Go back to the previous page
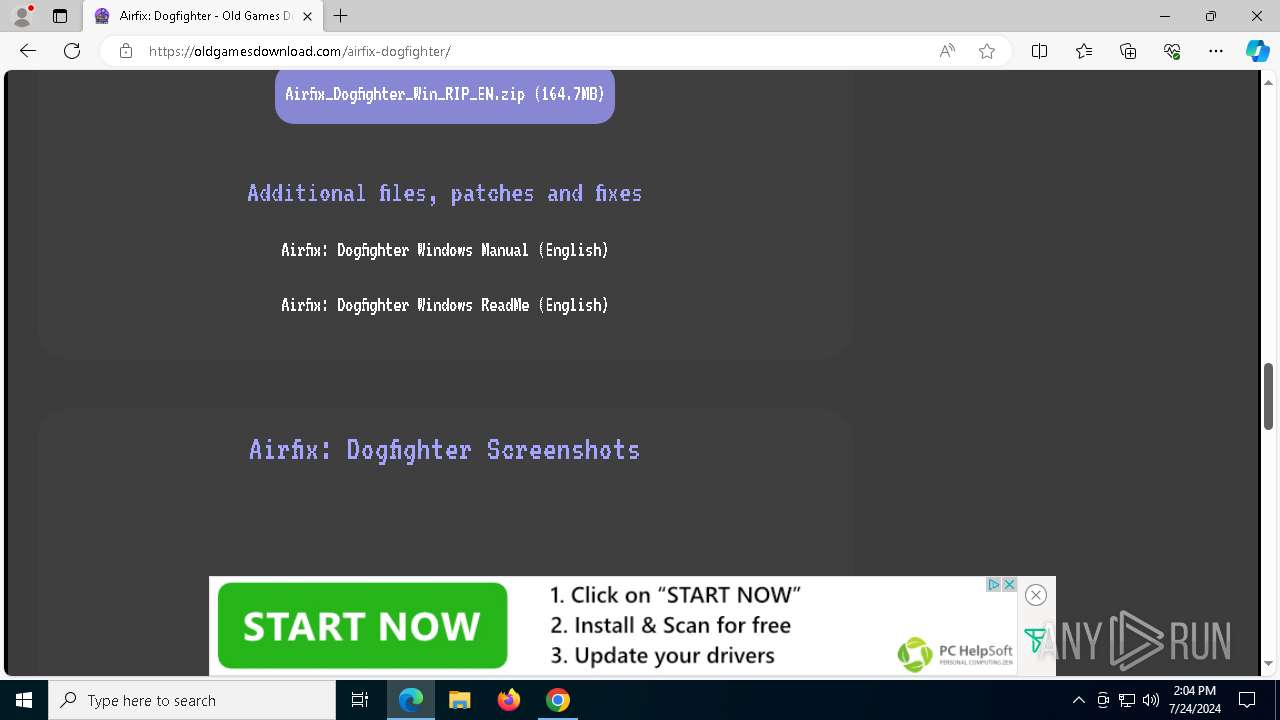The image size is (1280, 720). [28, 51]
